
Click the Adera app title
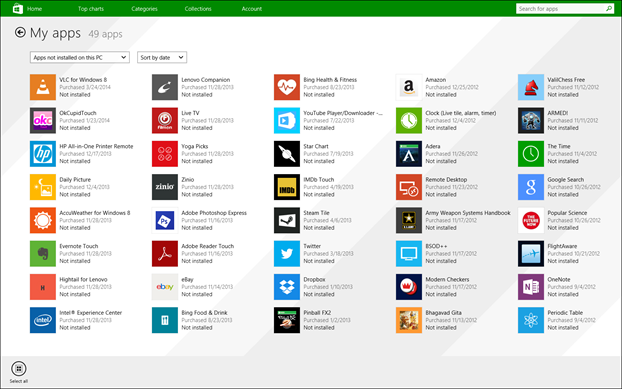tap(433, 146)
